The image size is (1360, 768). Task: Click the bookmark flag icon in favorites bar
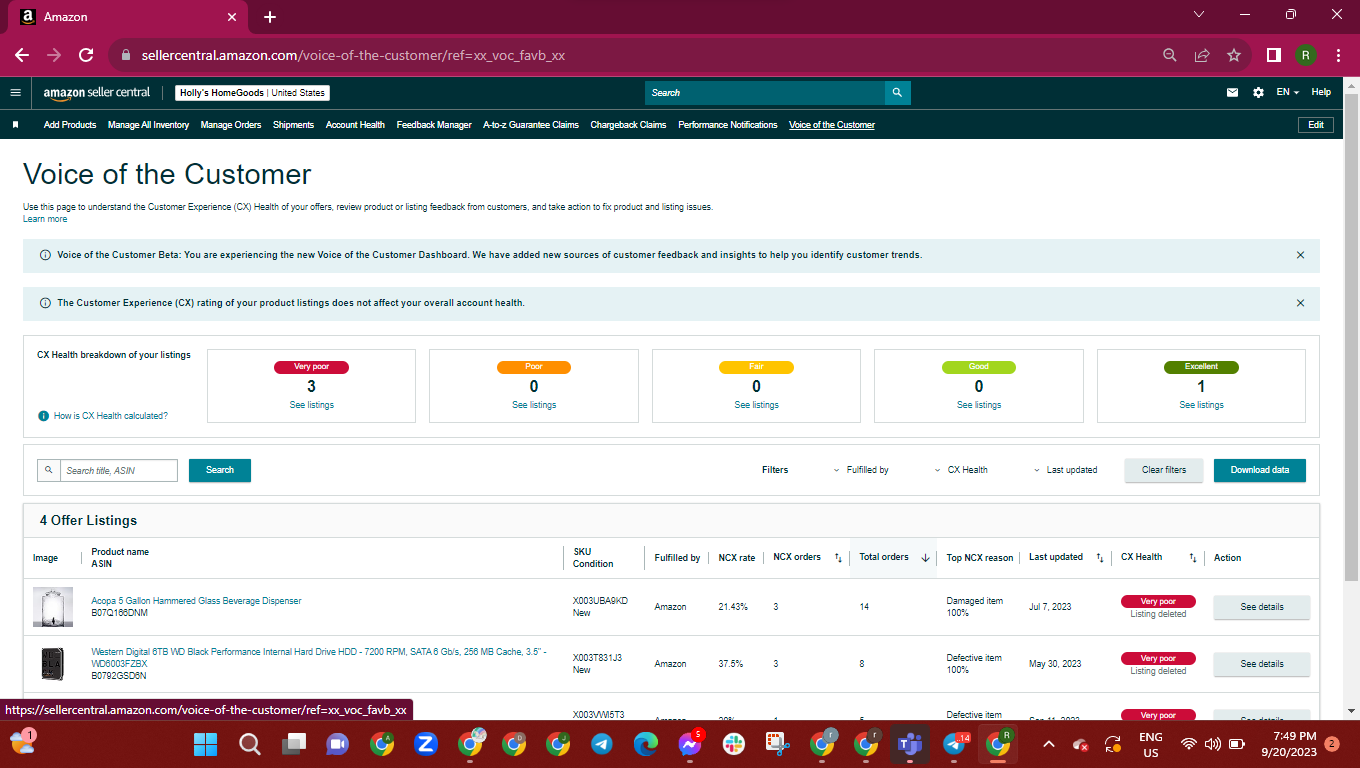(15, 125)
